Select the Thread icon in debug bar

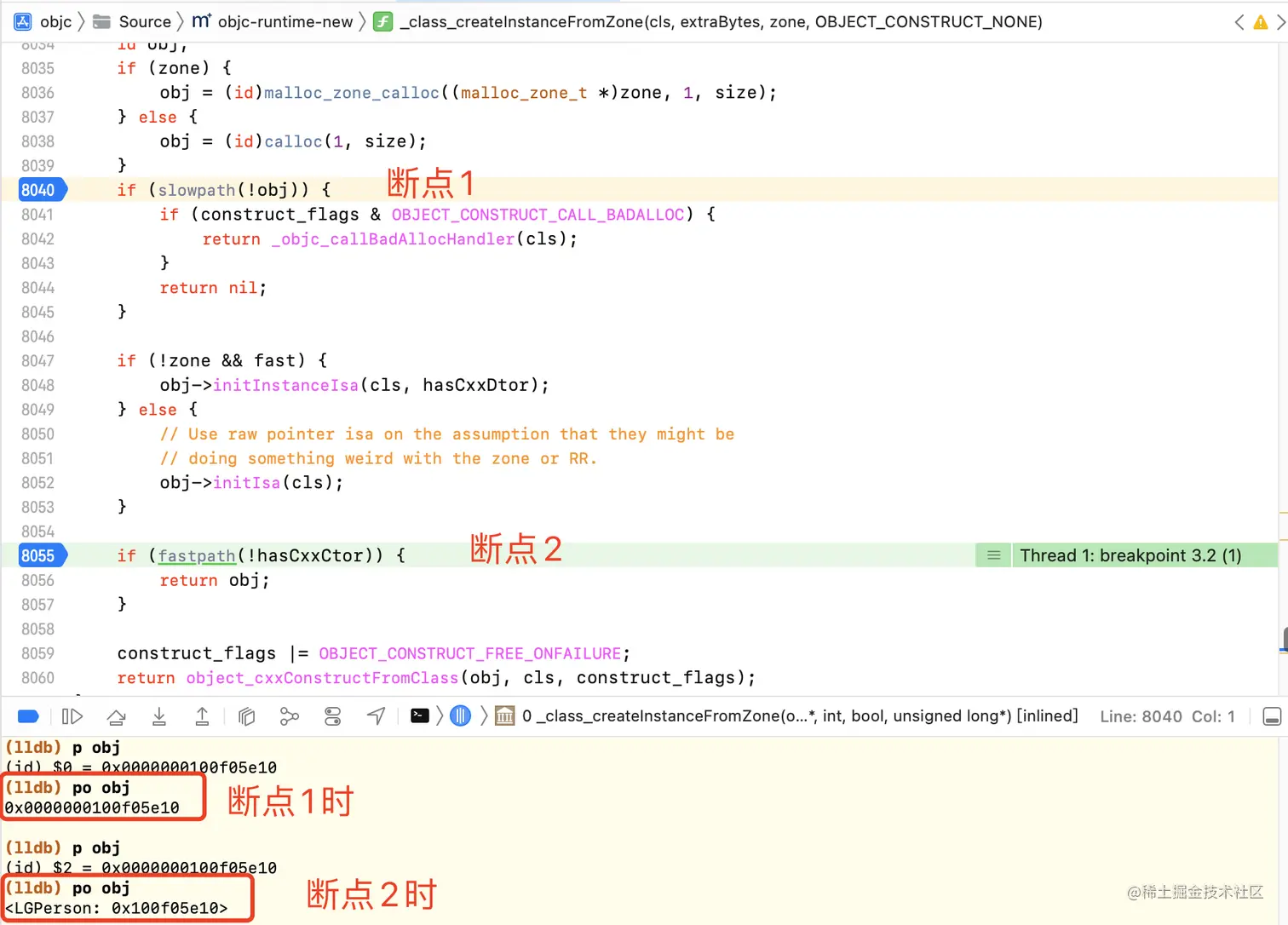click(x=460, y=716)
